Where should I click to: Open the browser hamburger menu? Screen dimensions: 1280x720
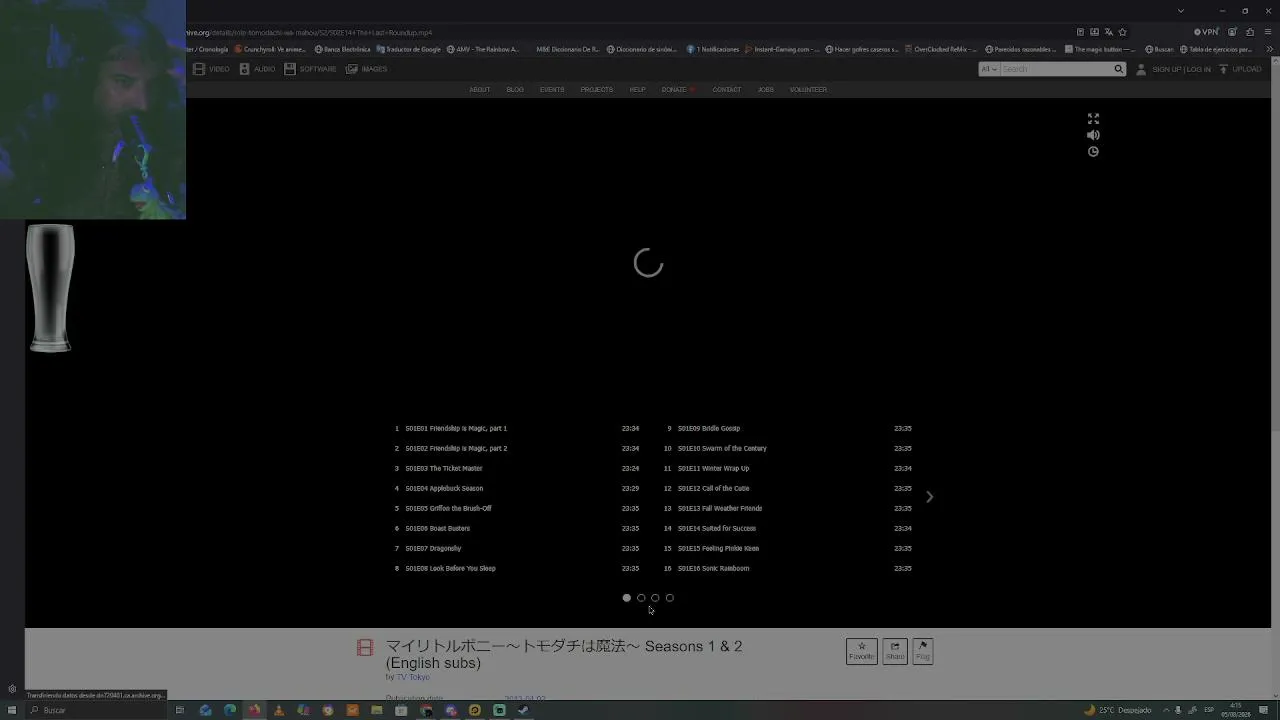pos(1268,32)
